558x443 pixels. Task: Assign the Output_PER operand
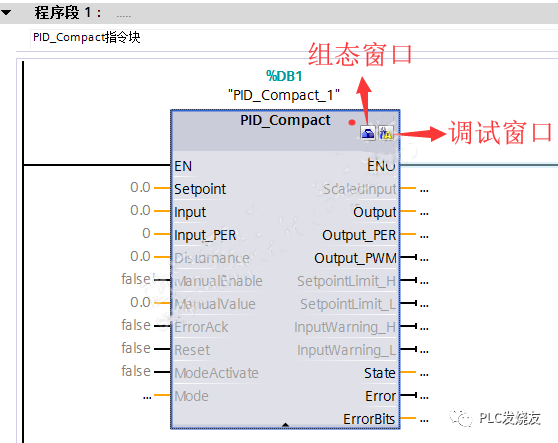pyautogui.click(x=424, y=237)
